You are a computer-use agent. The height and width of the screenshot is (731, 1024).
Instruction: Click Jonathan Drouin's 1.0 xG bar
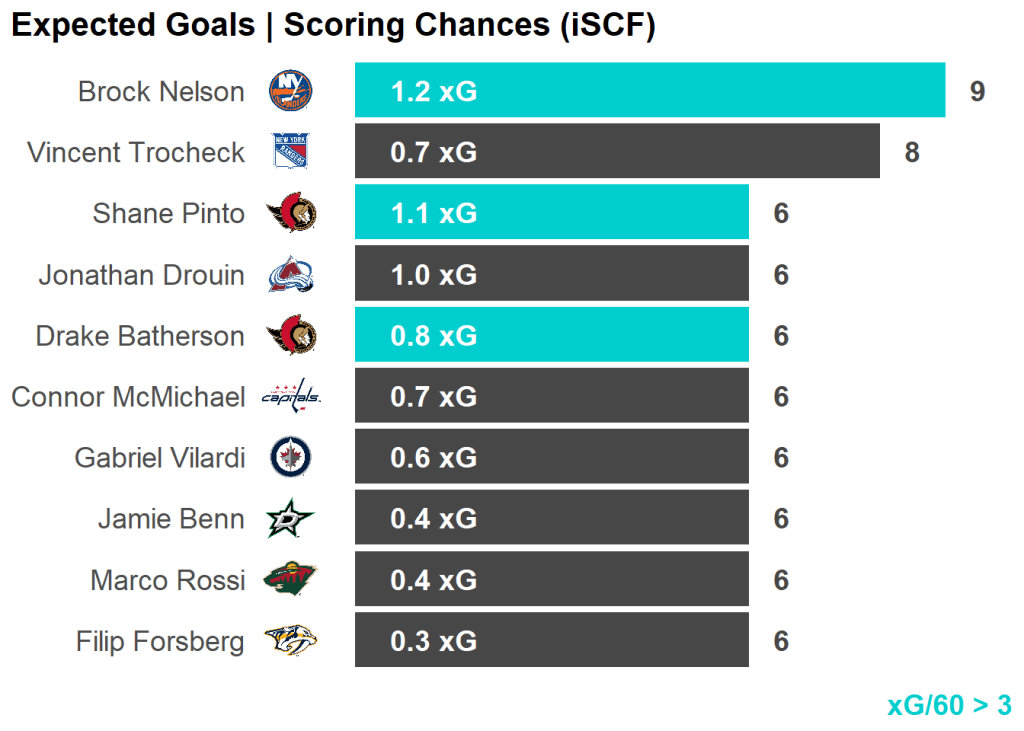tap(551, 274)
